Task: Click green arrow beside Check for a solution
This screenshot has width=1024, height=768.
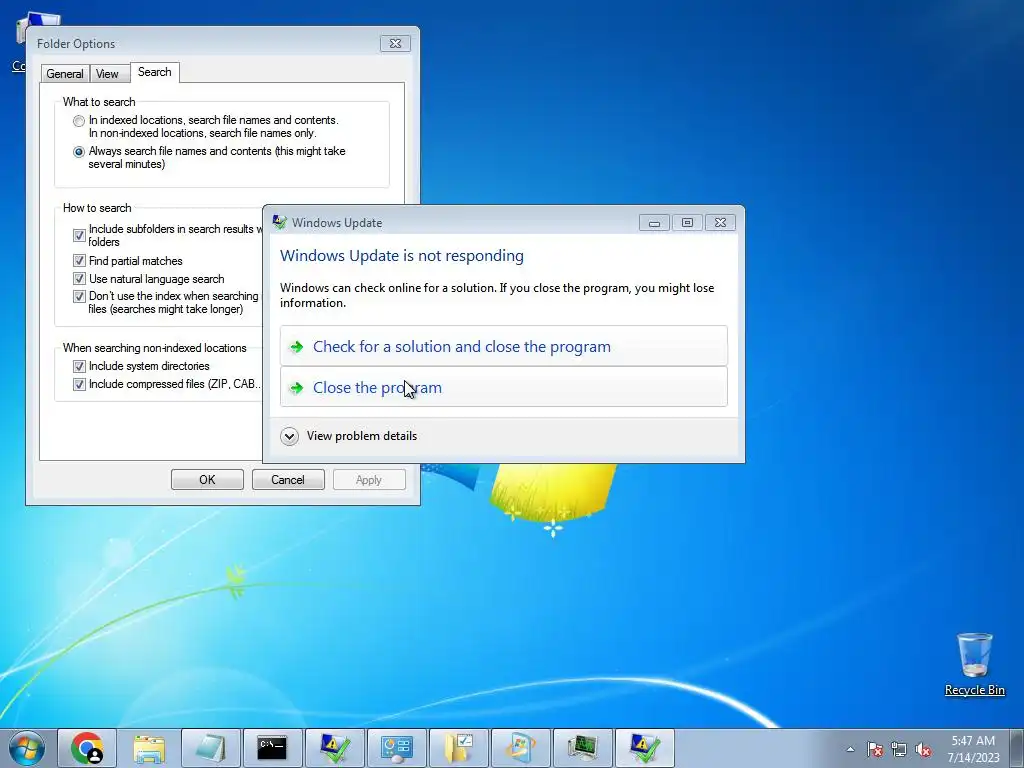Action: 296,347
